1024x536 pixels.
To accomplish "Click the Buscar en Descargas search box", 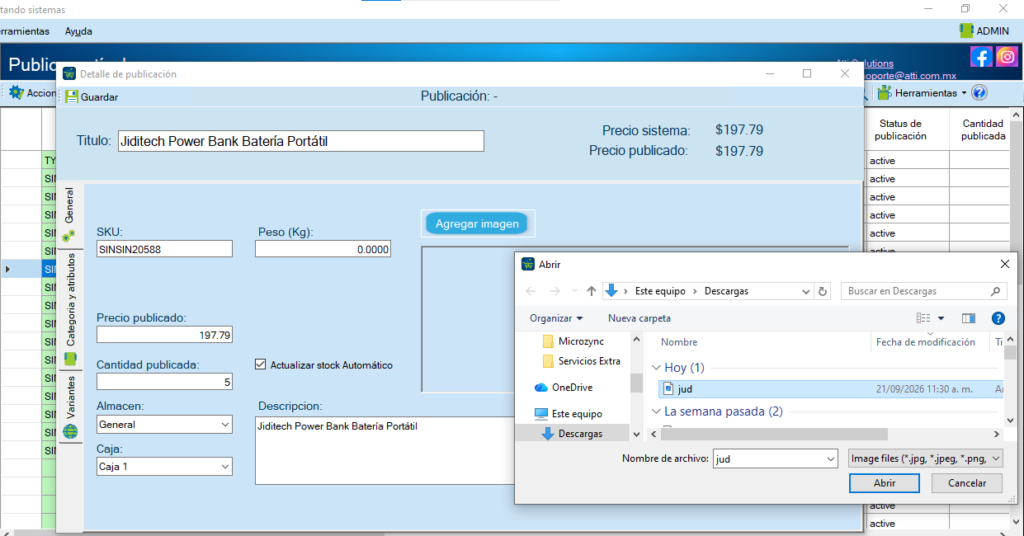I will [923, 291].
